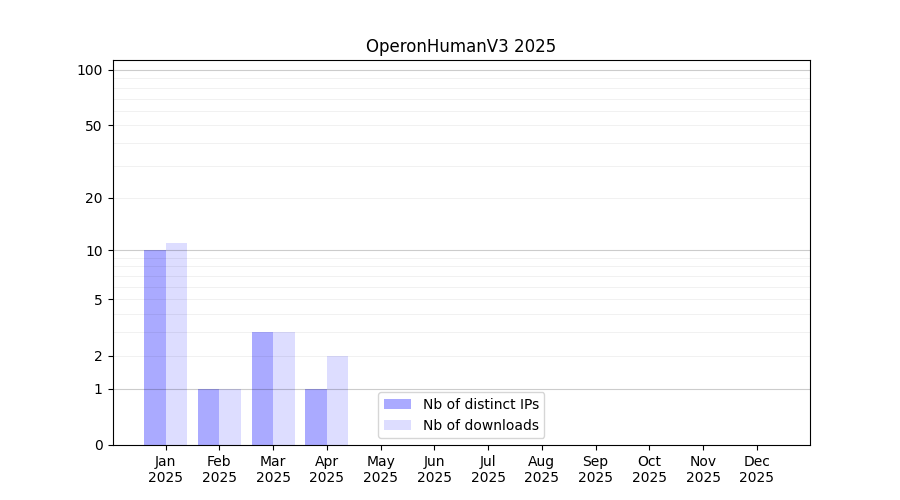Click the 'Nb of distinct IPs' legend swatch

click(397, 404)
